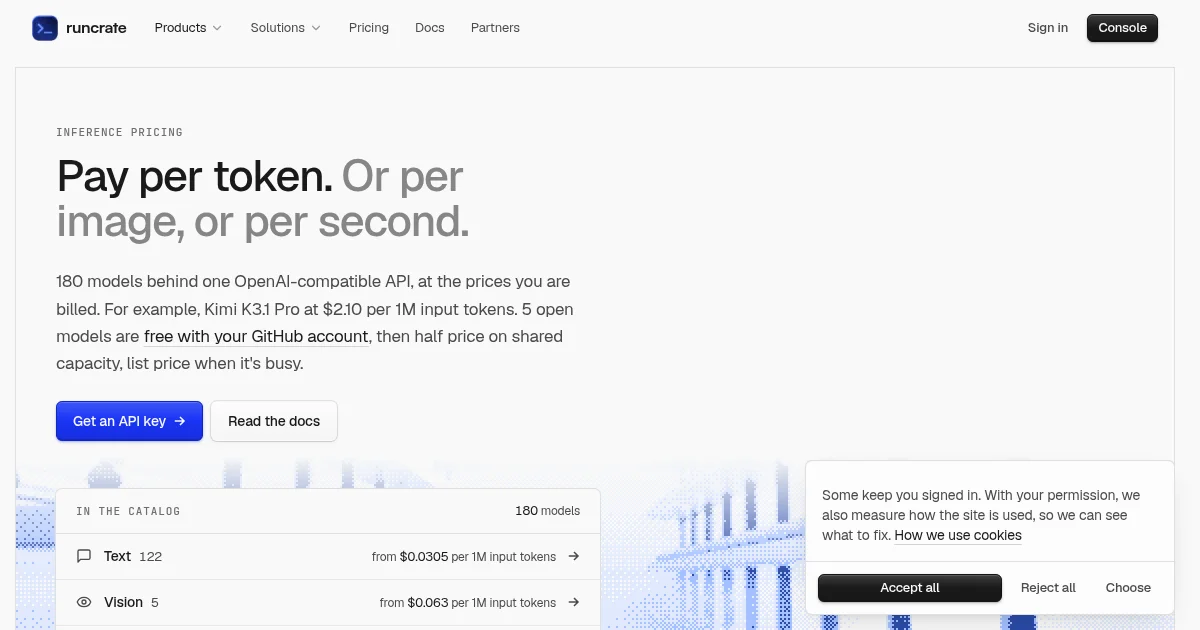1200x630 pixels.
Task: Click the from $0.063 per 1M input tokens text
Action: point(468,603)
